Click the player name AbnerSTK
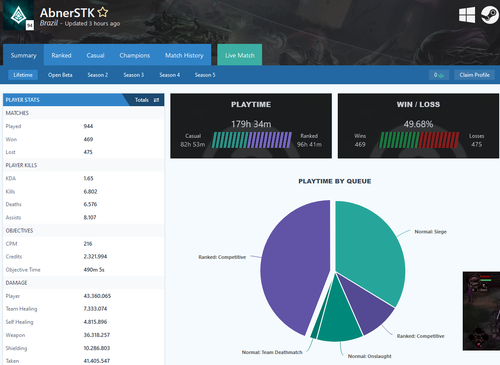 [x=67, y=13]
